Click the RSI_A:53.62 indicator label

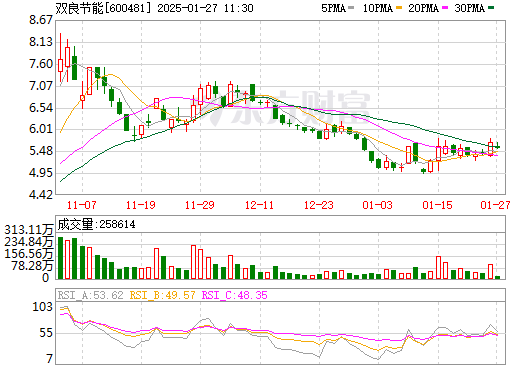click(91, 295)
